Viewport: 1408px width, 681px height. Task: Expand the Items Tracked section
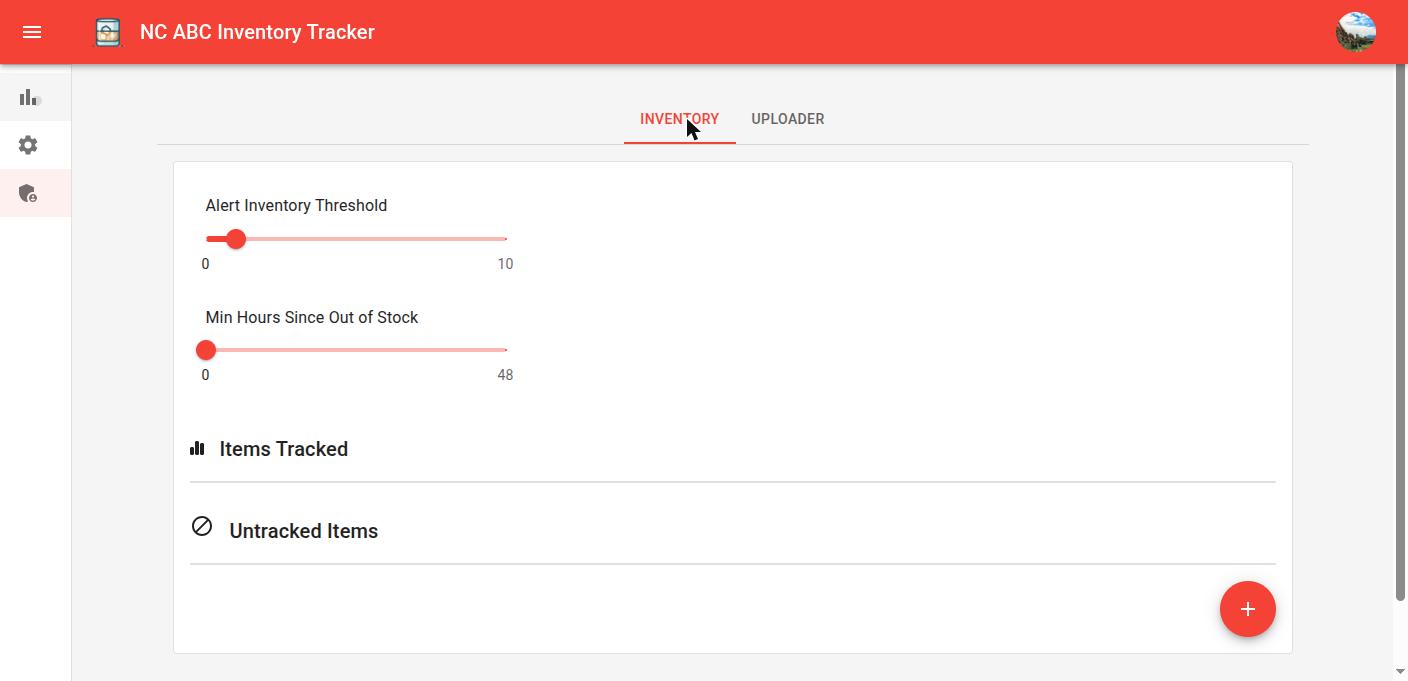tap(733, 449)
